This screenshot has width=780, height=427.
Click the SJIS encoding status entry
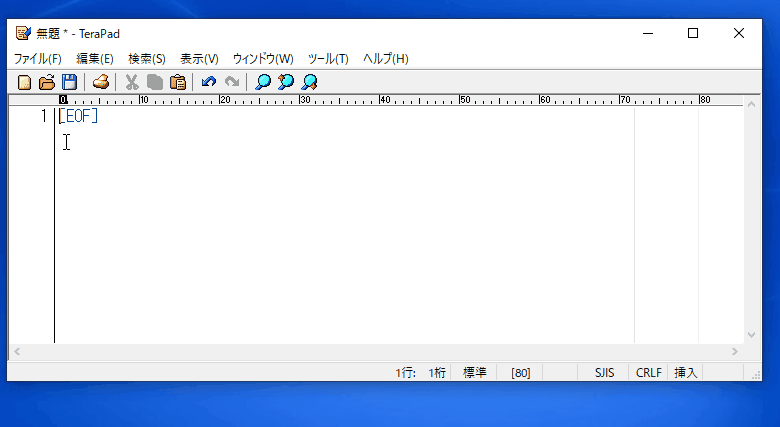[604, 373]
